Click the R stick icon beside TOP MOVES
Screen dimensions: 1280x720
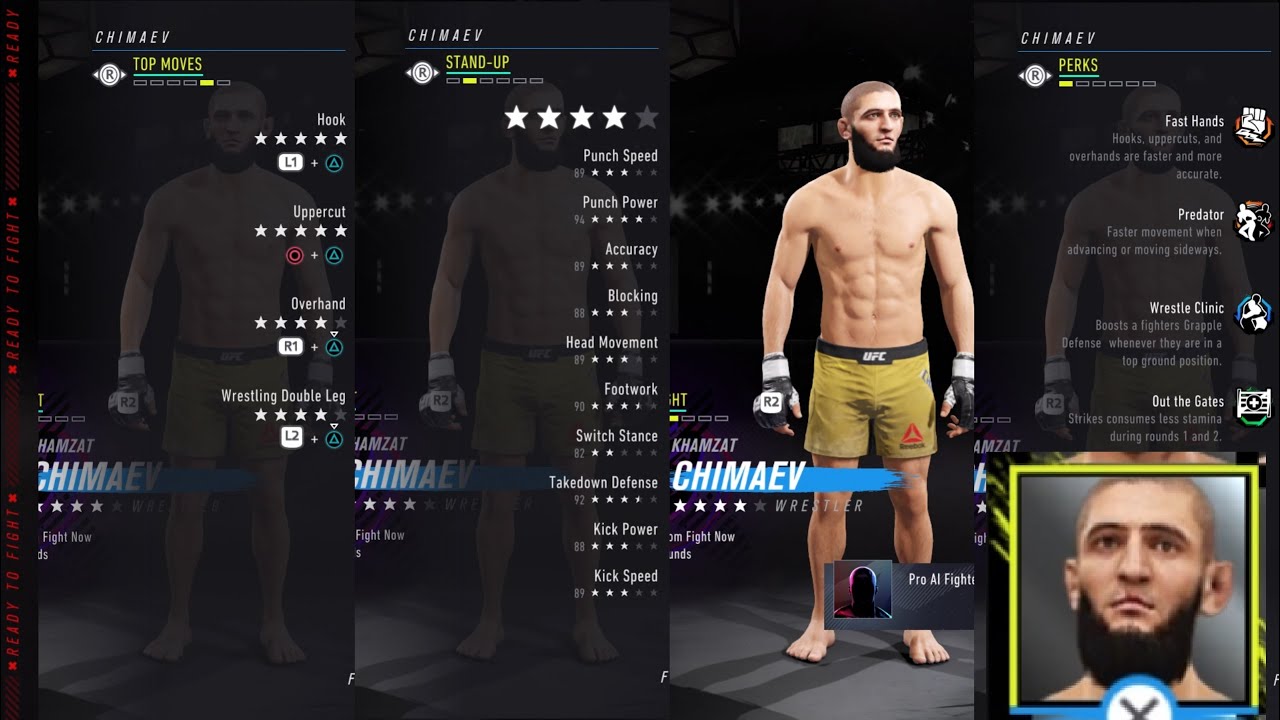(108, 74)
